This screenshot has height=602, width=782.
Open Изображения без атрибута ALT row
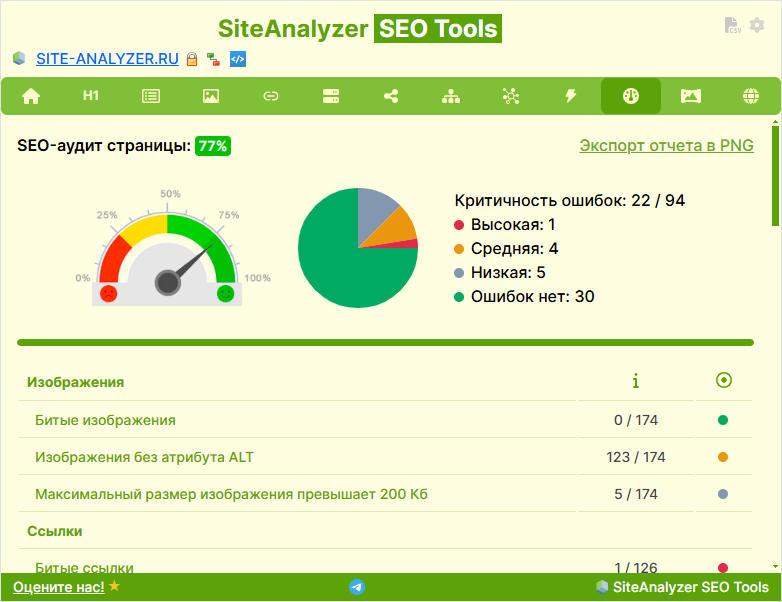[x=385, y=457]
